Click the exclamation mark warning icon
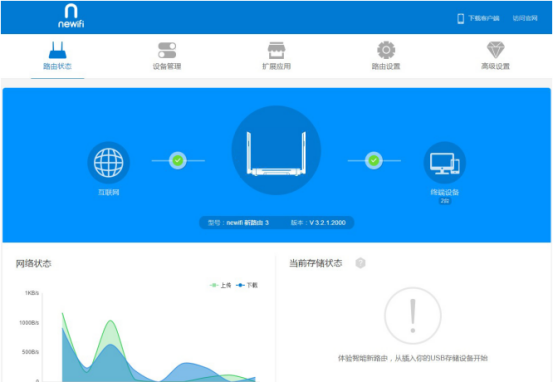 click(x=413, y=316)
